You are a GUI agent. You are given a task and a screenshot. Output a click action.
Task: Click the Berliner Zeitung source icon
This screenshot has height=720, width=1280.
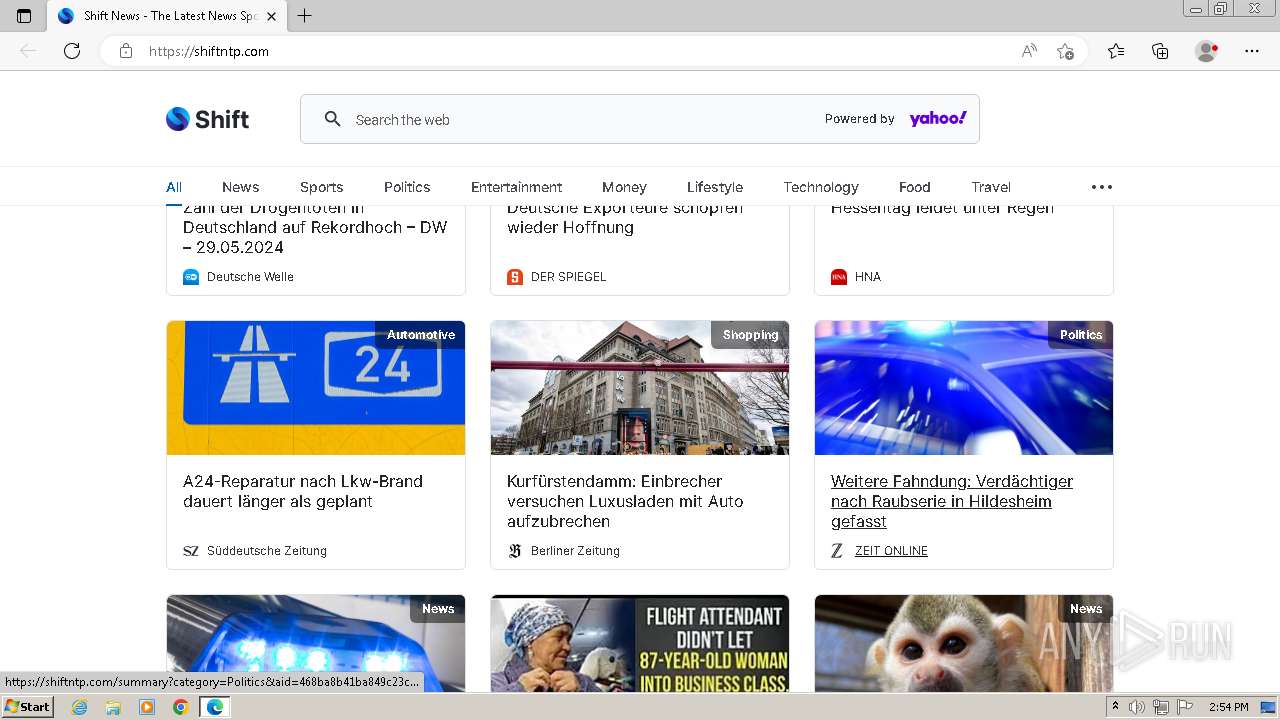(515, 551)
